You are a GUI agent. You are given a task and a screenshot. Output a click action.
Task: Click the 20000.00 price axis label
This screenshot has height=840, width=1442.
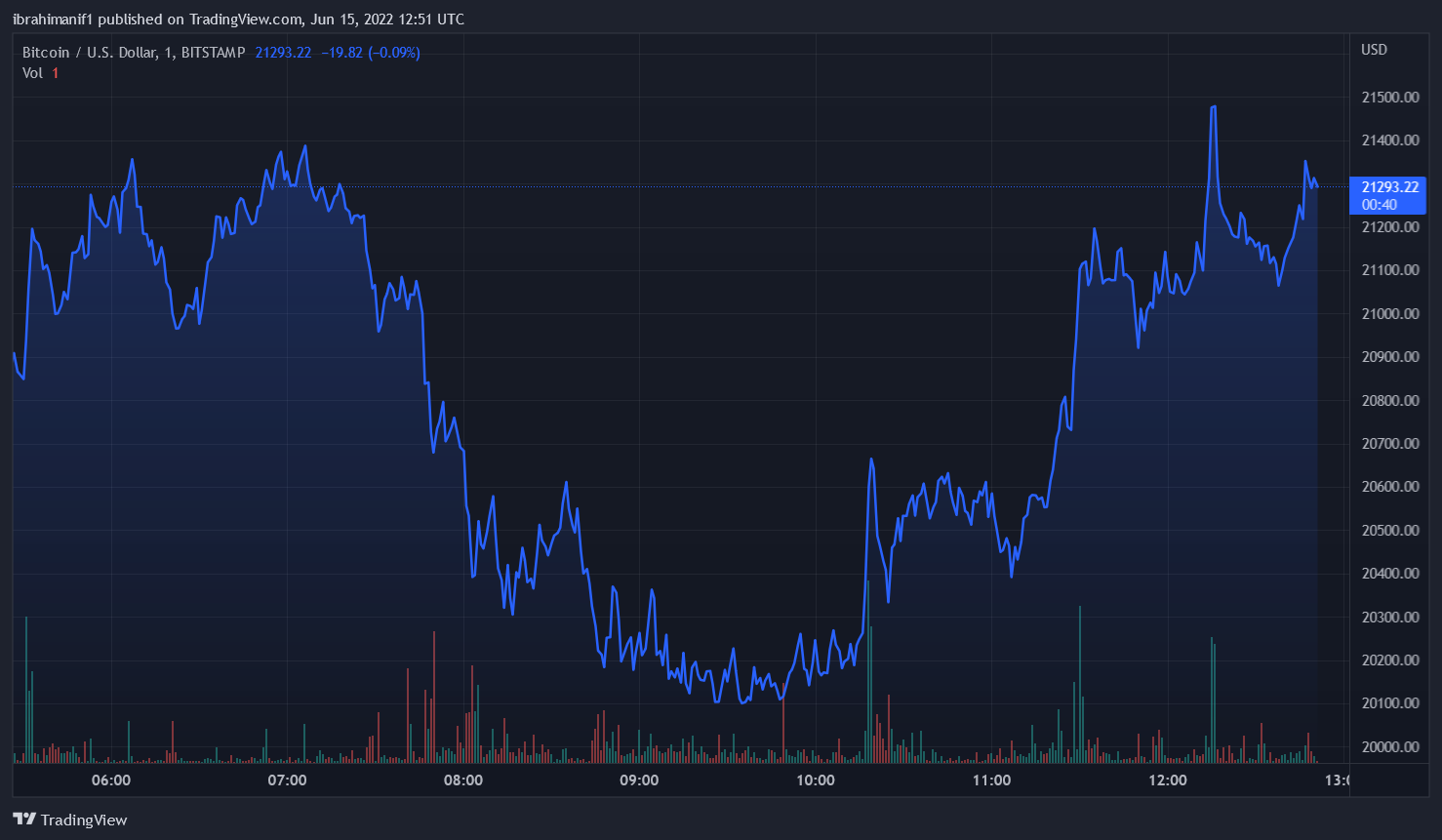[1390, 747]
